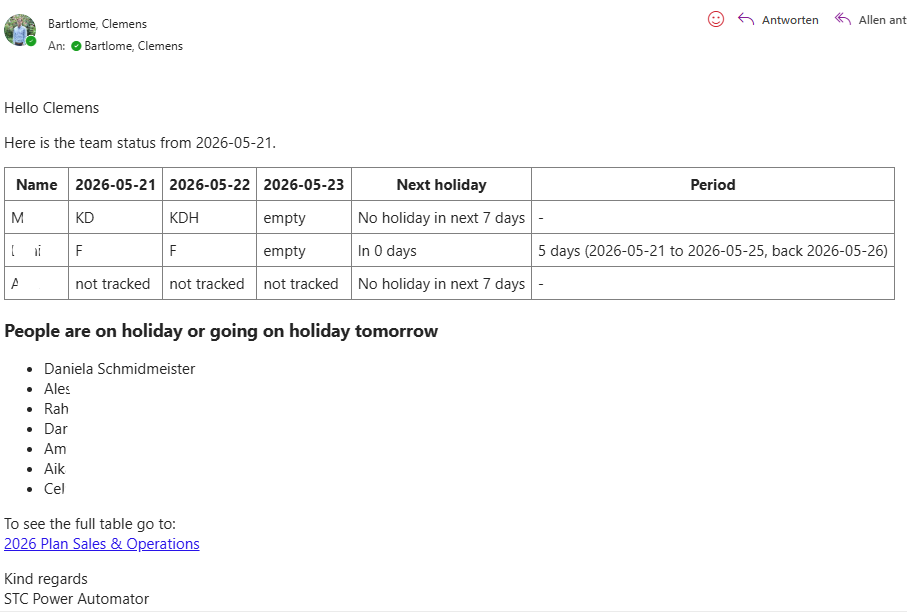Open the sender's profile photo

(x=20, y=30)
